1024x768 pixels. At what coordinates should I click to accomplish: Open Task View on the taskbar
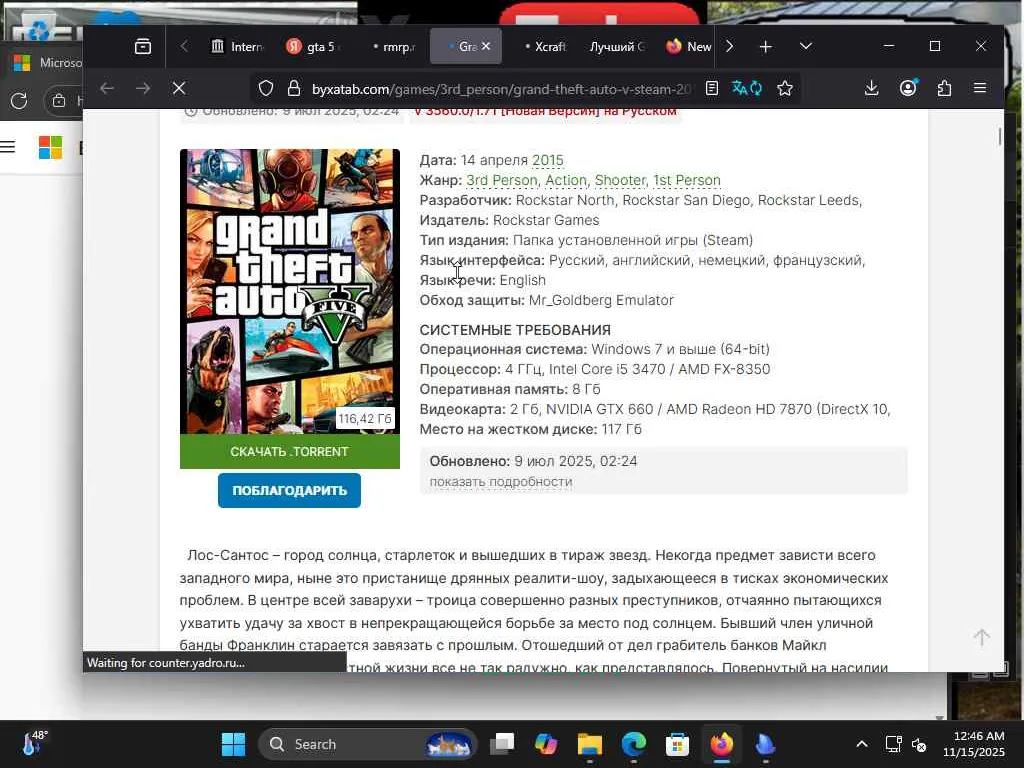pos(502,744)
